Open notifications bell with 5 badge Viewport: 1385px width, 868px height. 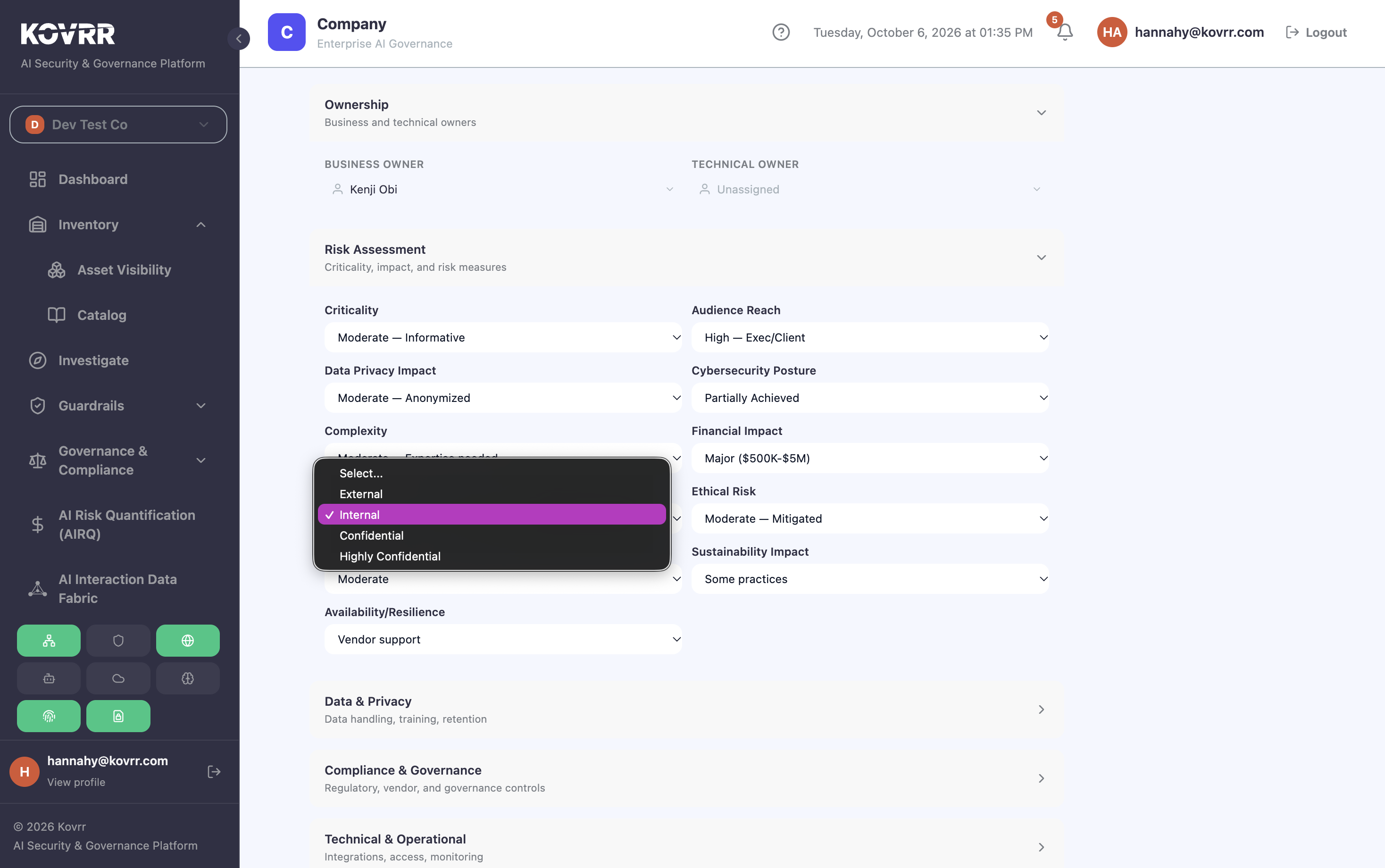point(1065,32)
